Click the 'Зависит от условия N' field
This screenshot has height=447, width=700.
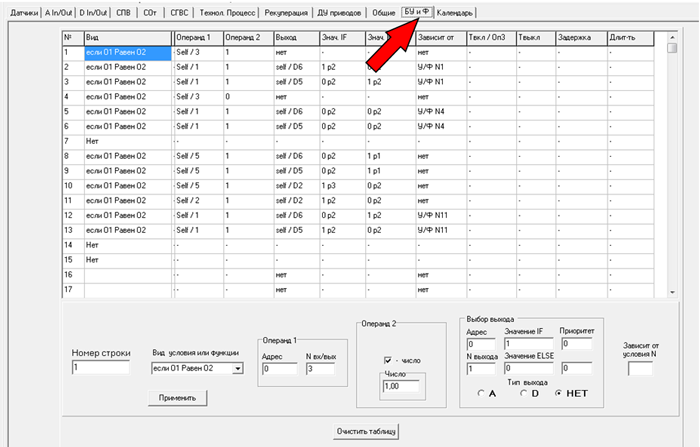click(x=640, y=369)
